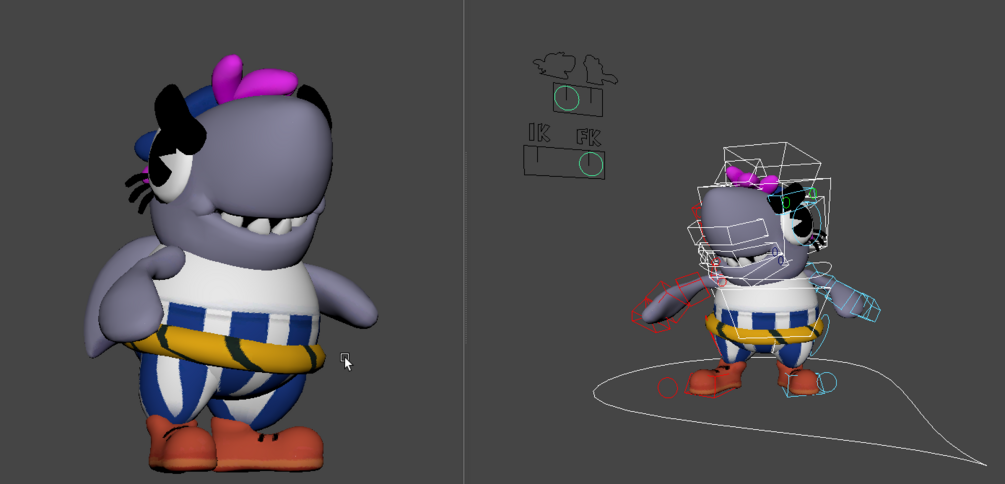Image resolution: width=1005 pixels, height=484 pixels.
Task: Select the red upper-arm box control
Action: (x=691, y=287)
